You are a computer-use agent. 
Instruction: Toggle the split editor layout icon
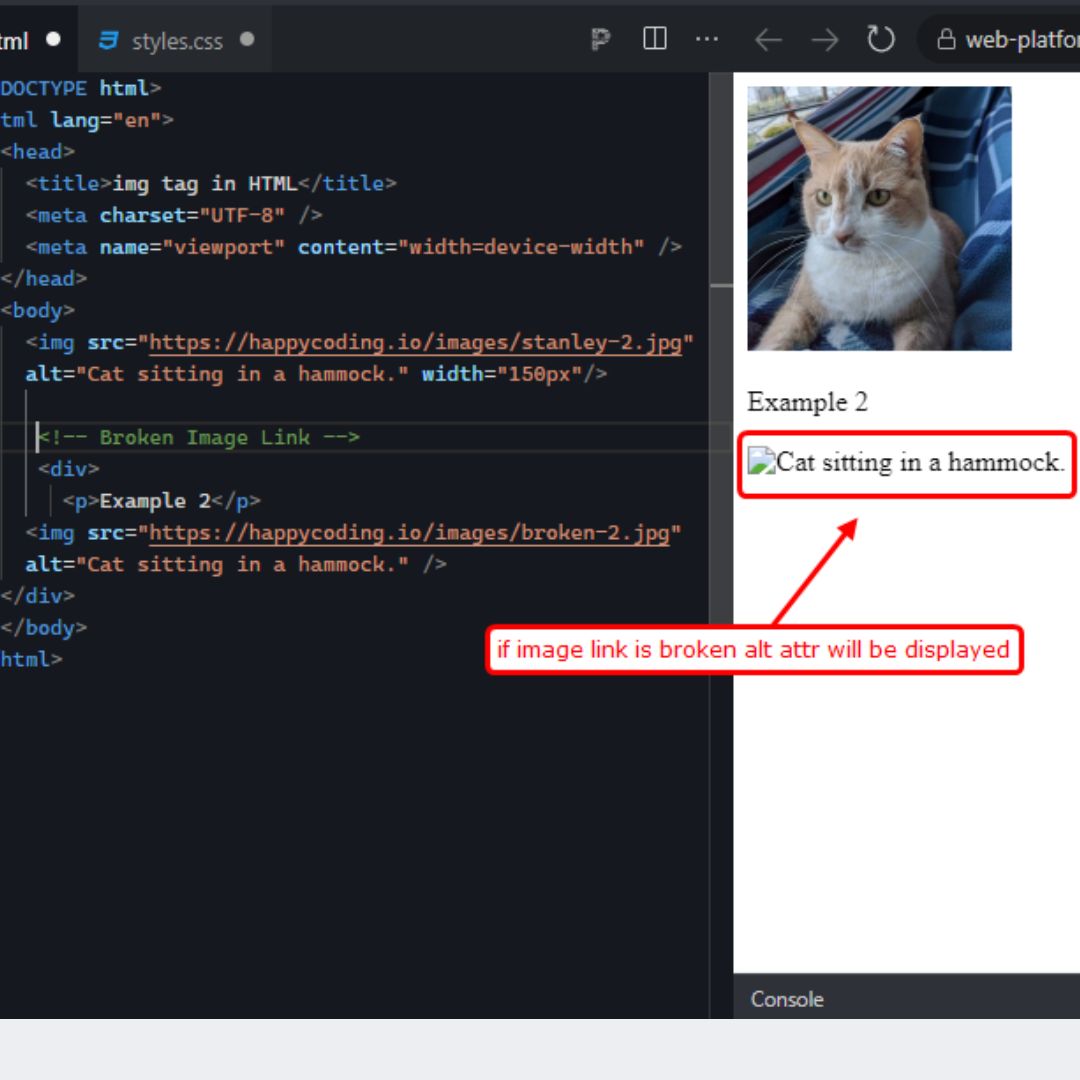click(654, 39)
